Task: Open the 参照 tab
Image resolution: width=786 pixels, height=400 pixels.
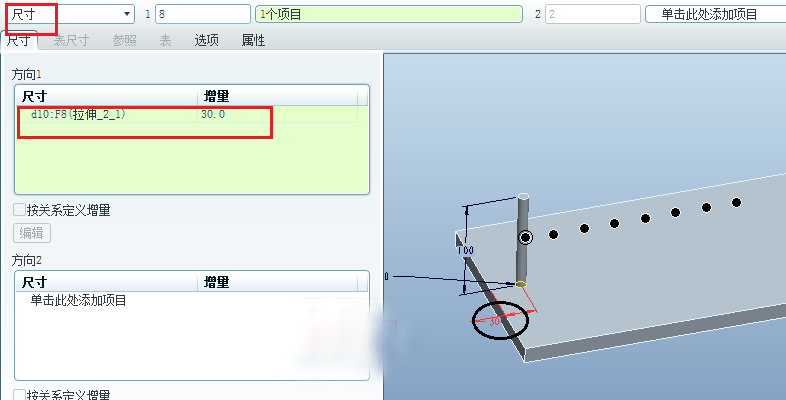Action: tap(124, 41)
